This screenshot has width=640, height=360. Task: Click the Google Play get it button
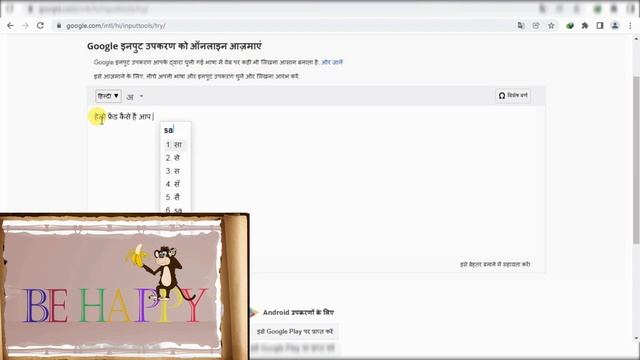point(294,331)
